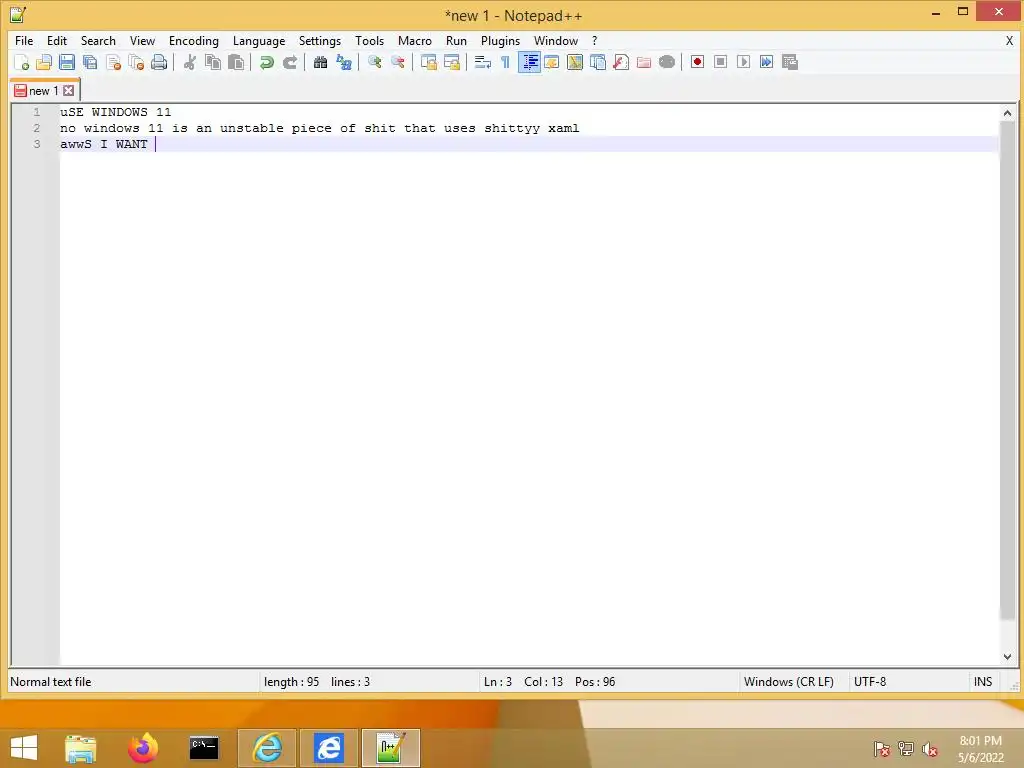Open the Encoding menu
Screen dimensions: 1024x768
click(194, 40)
